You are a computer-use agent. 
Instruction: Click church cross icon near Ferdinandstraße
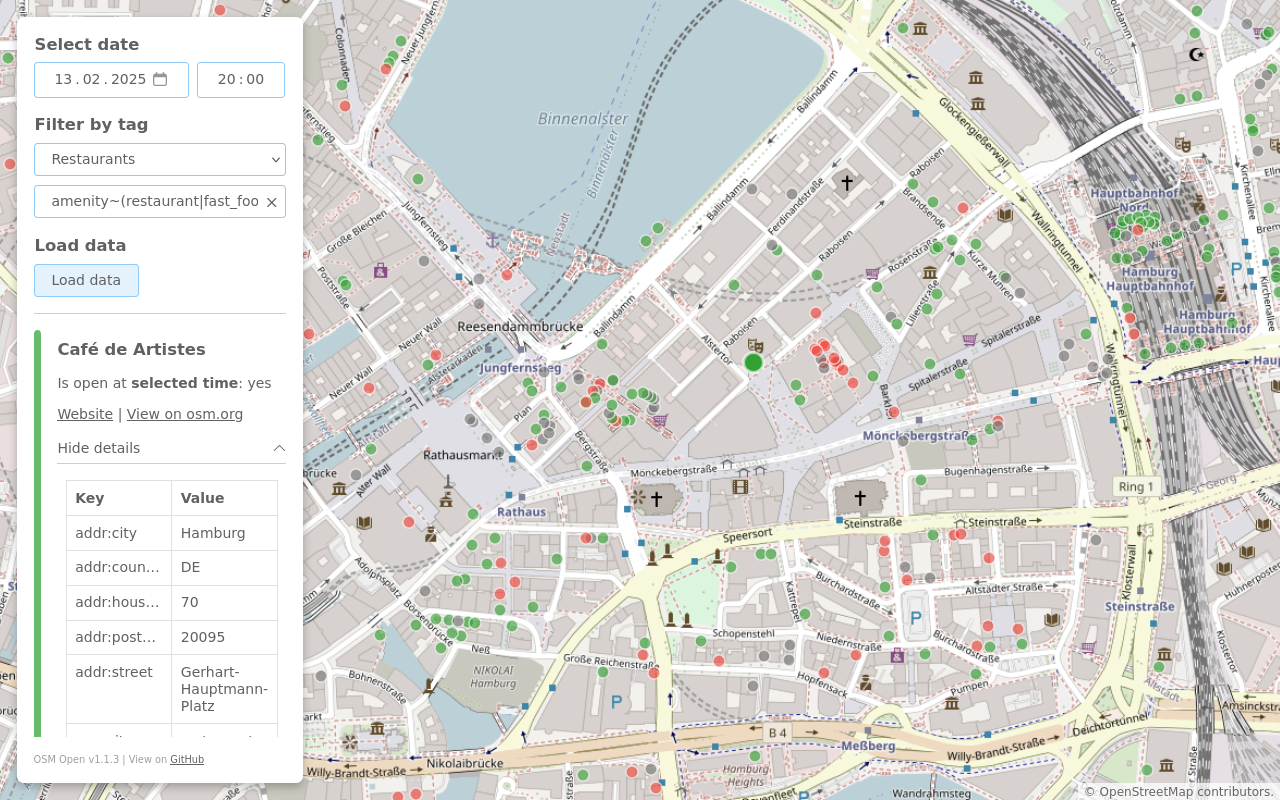tap(847, 183)
